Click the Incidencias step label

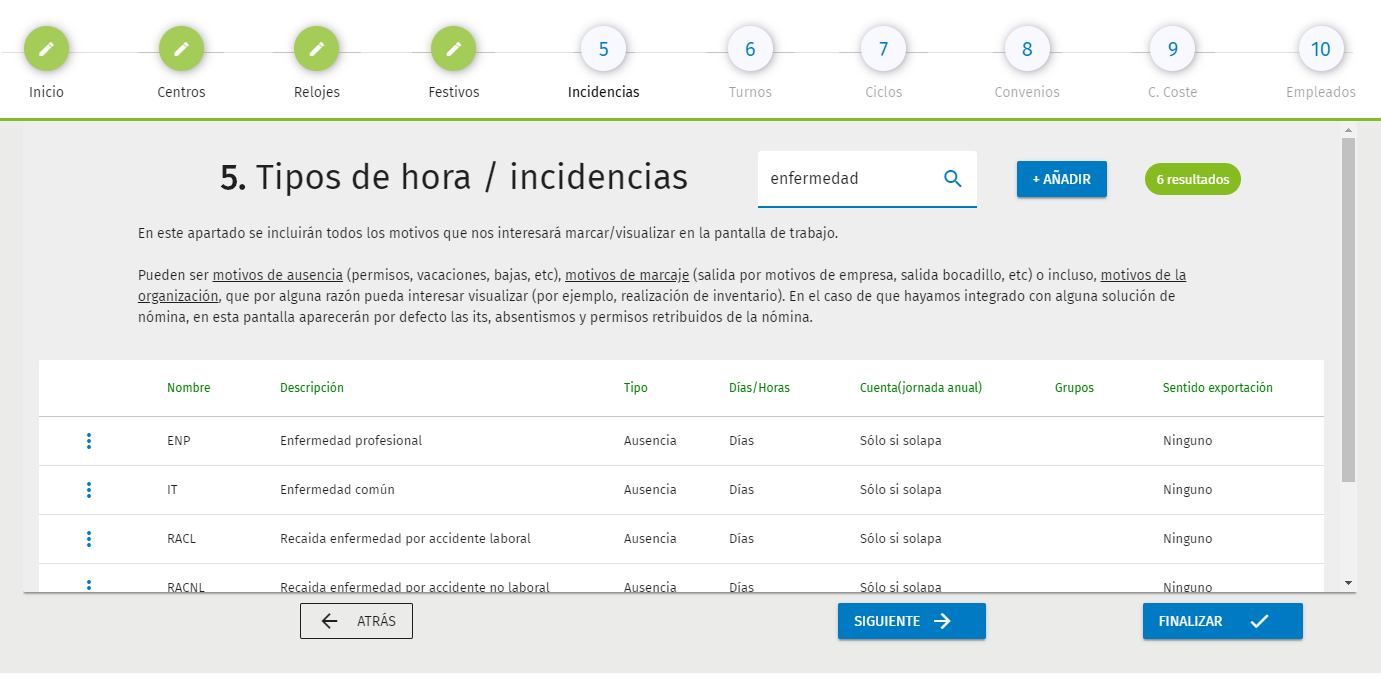tap(603, 92)
